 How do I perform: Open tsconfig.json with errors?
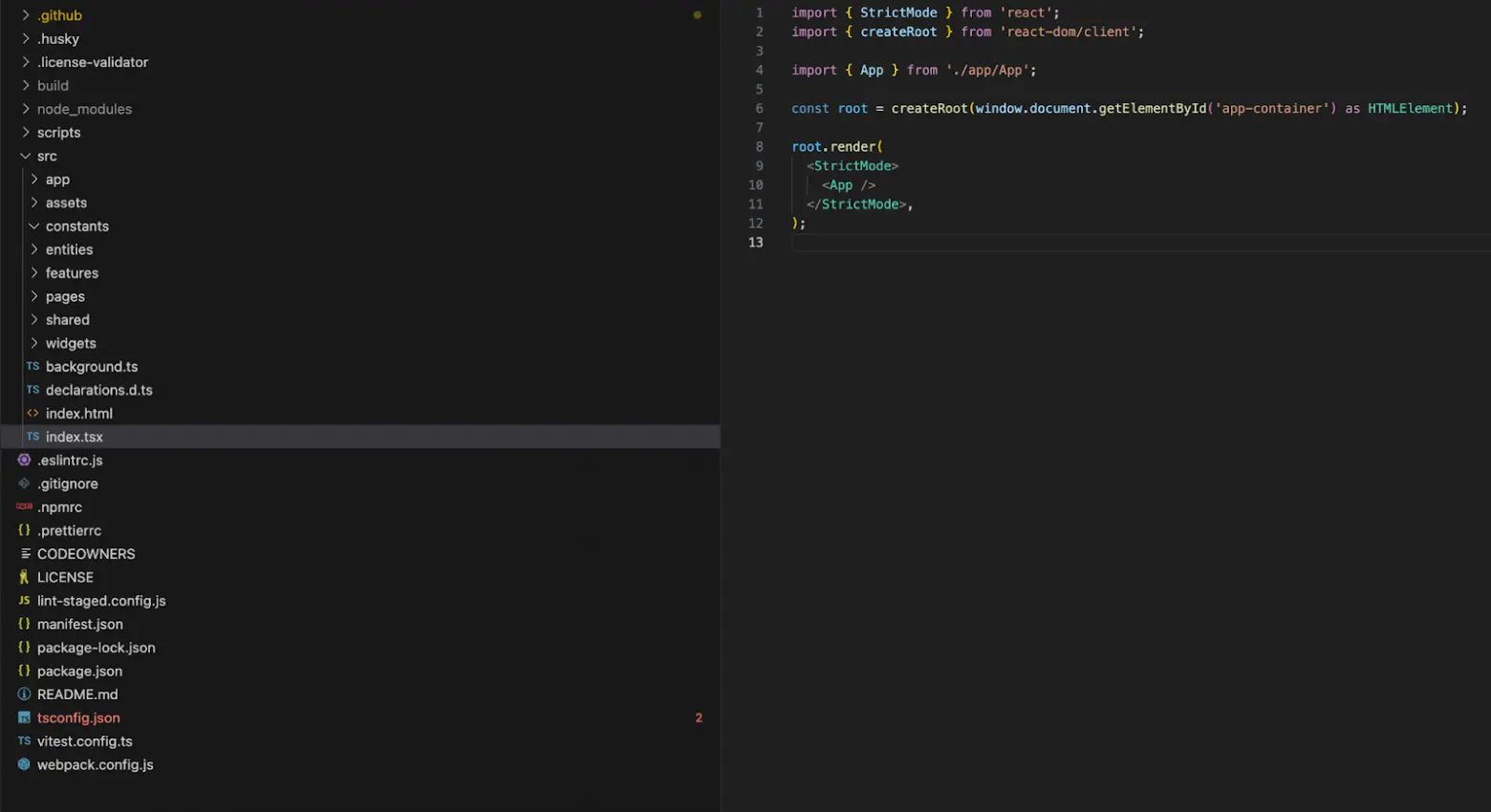78,717
